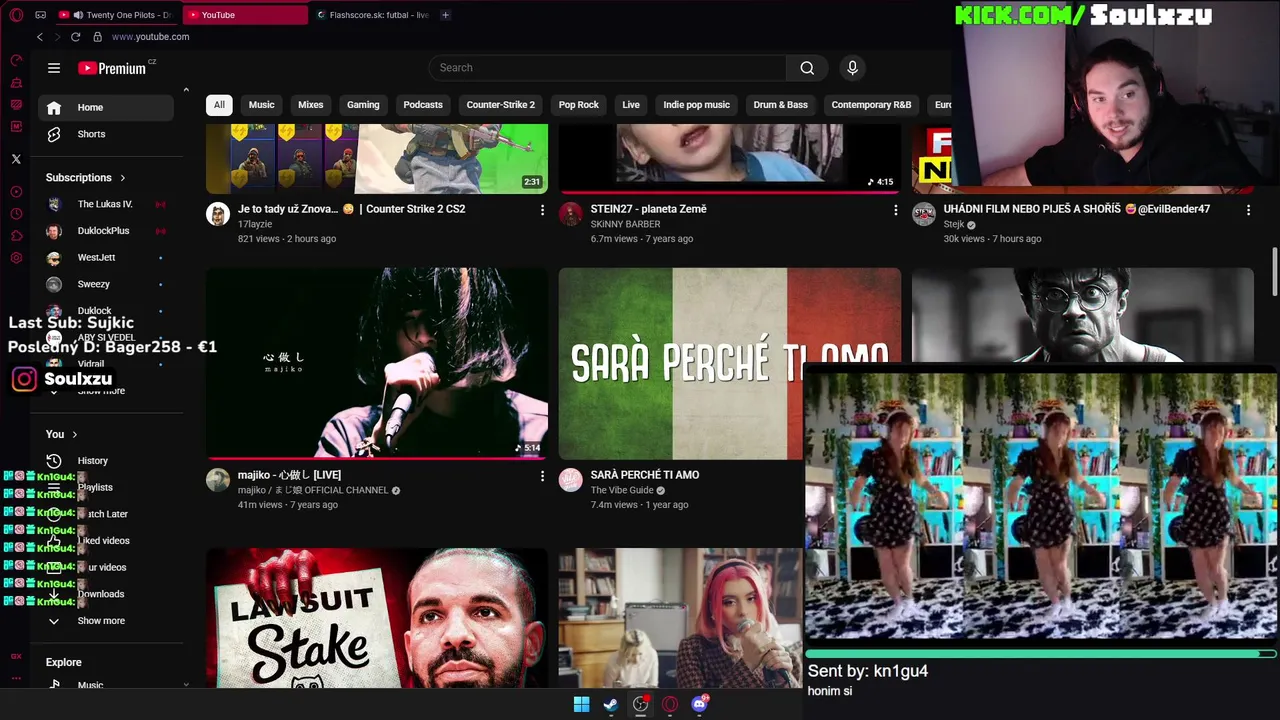Click the 17layzie channel avatar
This screenshot has height=720, width=1280.
218,214
